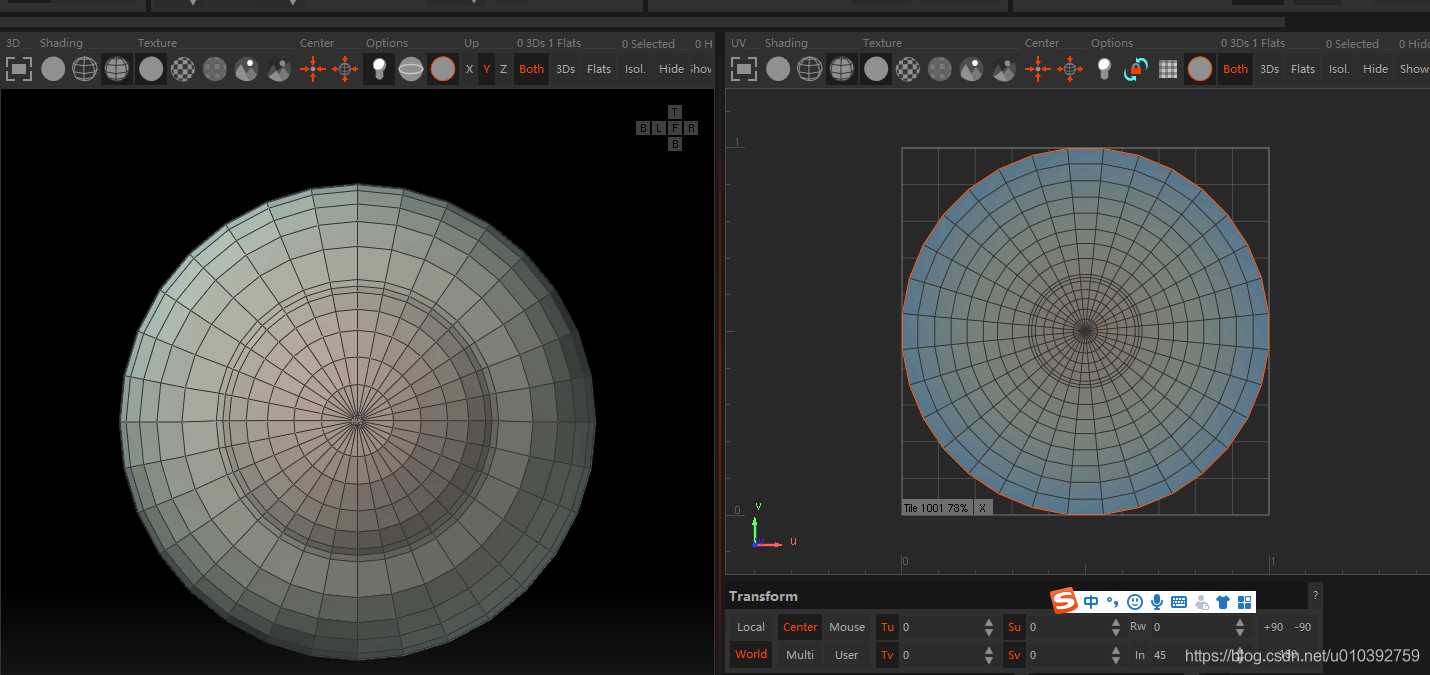This screenshot has height=675, width=1430.
Task: Click the F face on the view cube
Action: point(675,128)
